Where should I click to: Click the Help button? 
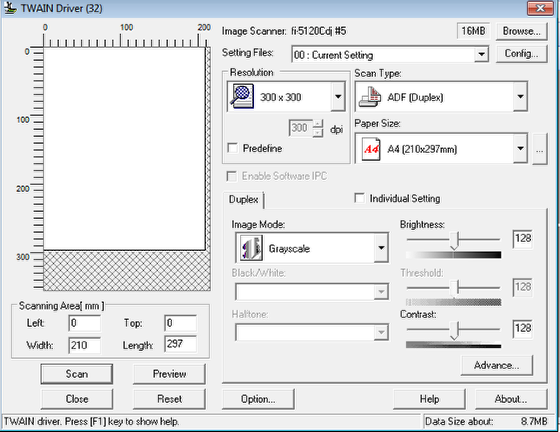429,399
